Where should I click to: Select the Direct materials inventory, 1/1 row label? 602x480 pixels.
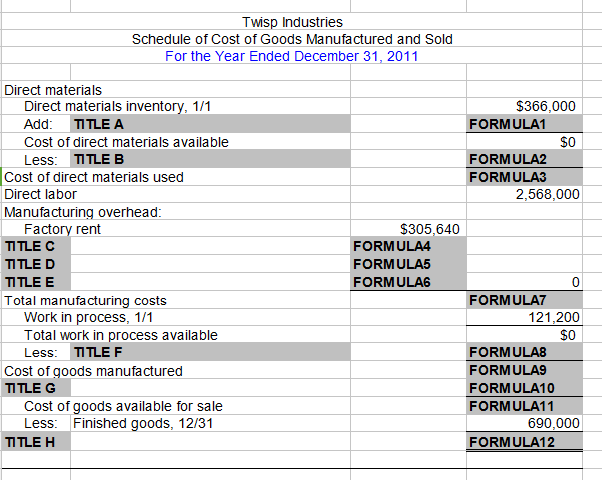coord(117,106)
